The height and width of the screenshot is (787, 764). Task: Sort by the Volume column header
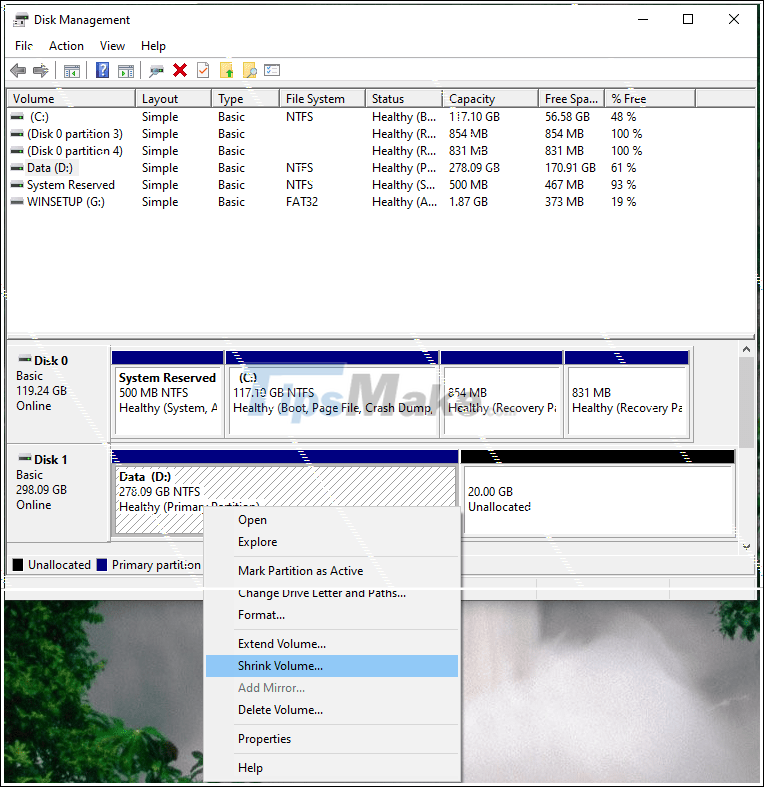click(x=71, y=99)
